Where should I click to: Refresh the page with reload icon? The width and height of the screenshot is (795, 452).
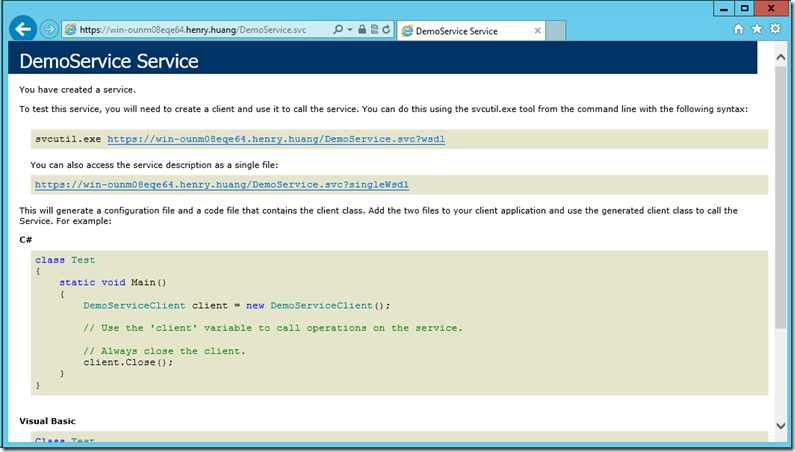click(x=386, y=29)
